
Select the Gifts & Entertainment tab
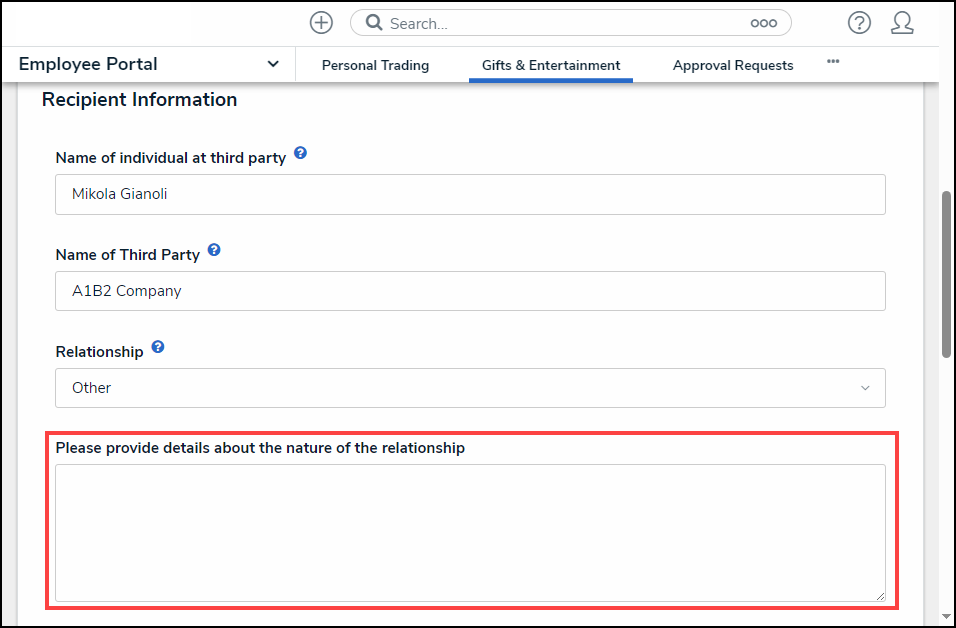[550, 65]
